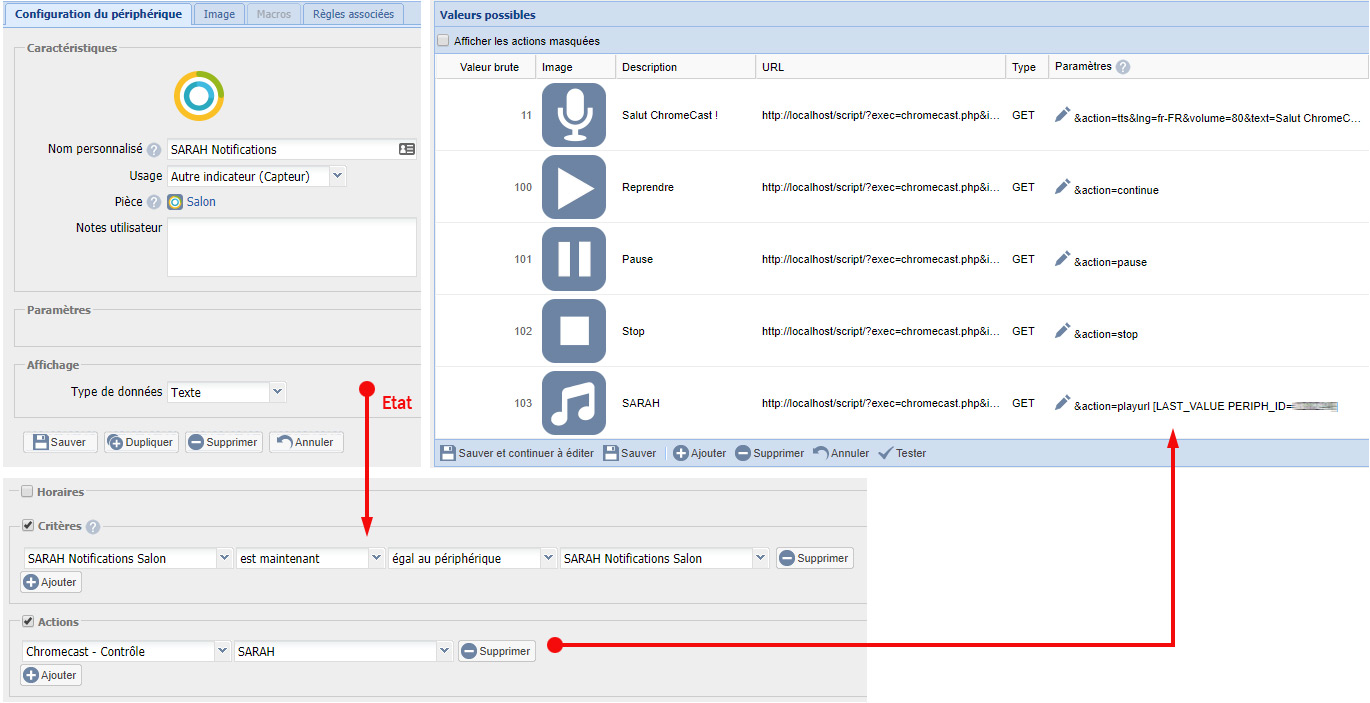The image size is (1370, 703).
Task: Click the Dupliquer button
Action: [x=141, y=442]
